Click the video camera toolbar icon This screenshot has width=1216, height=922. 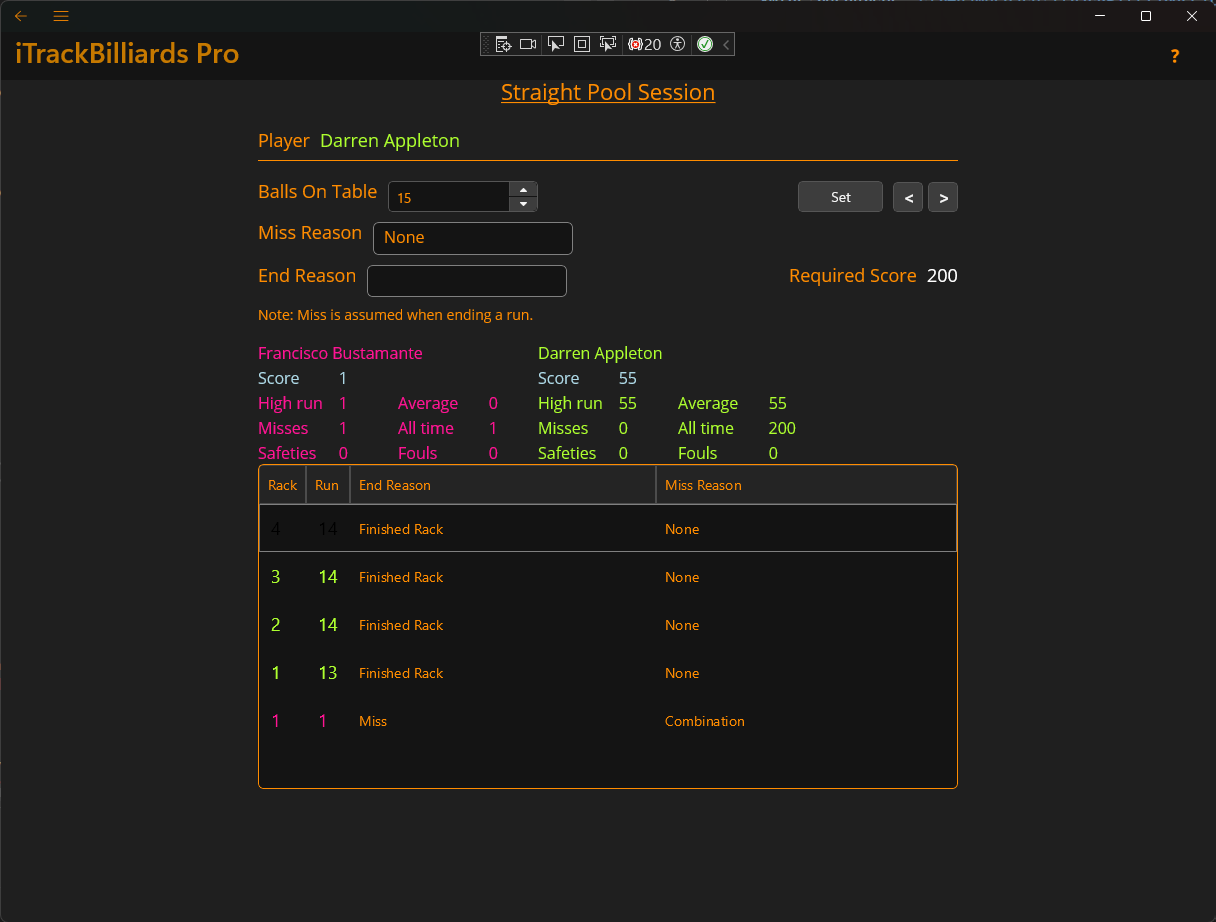(x=528, y=44)
